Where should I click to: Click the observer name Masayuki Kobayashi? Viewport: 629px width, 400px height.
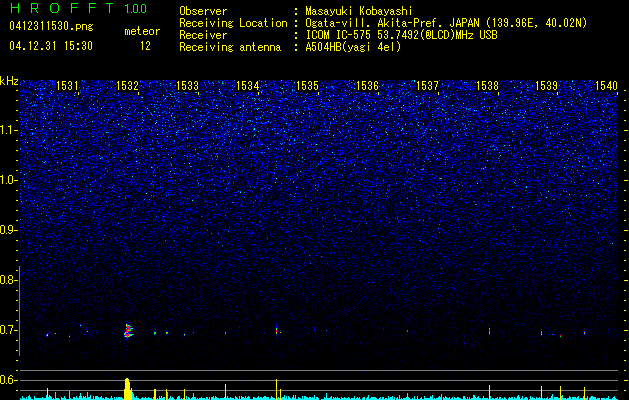point(359,11)
